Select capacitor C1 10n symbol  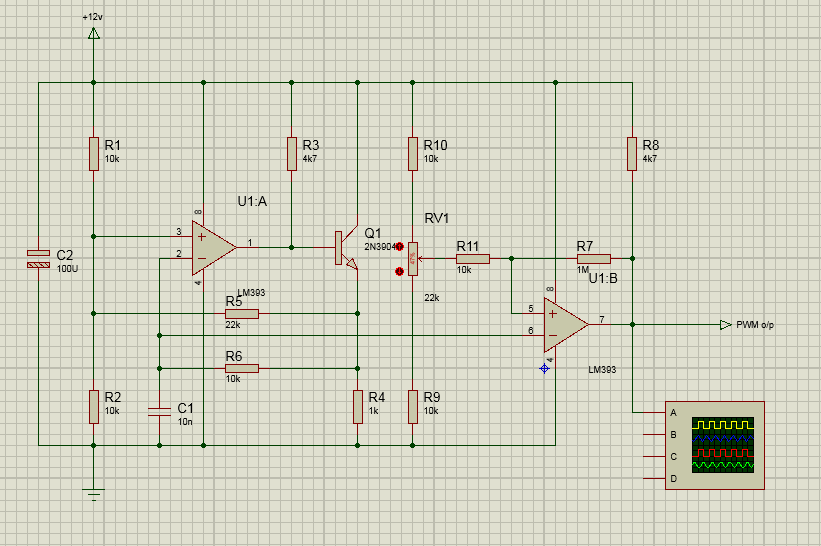click(x=160, y=412)
